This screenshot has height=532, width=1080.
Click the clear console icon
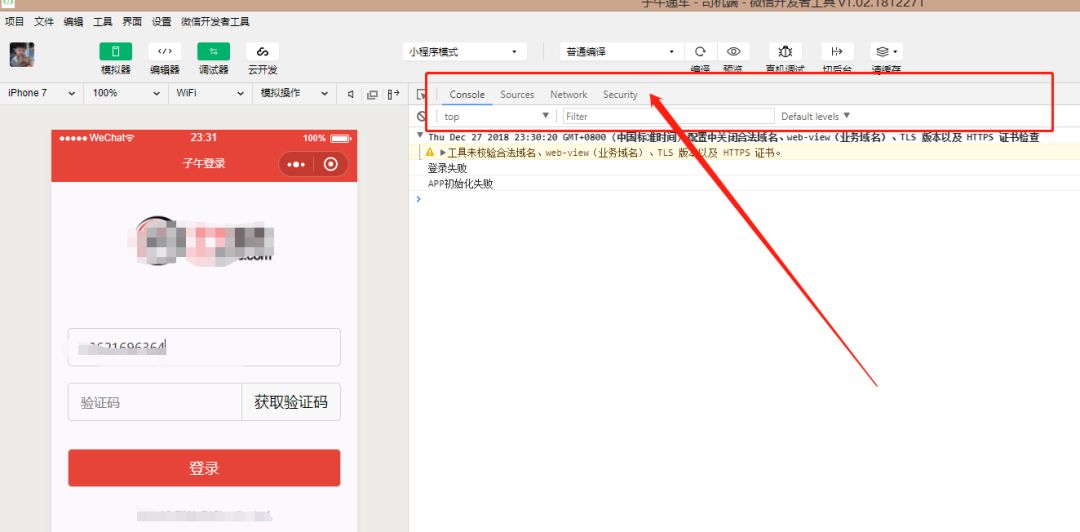422,116
